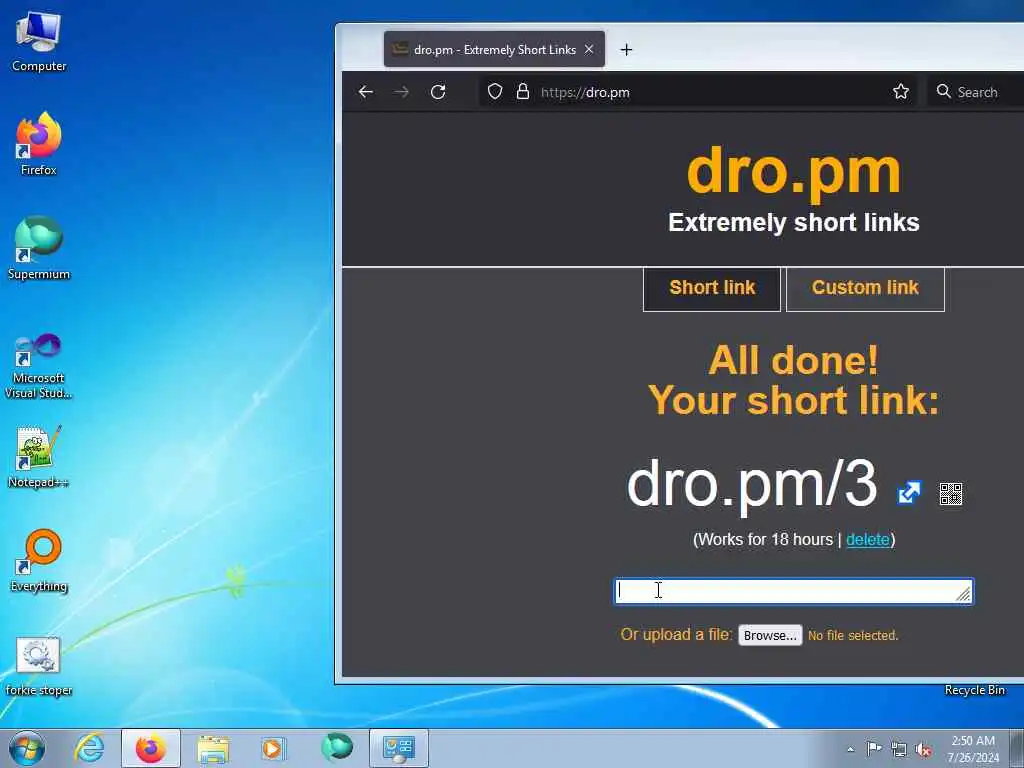Click the text box resize grip corner

click(x=963, y=594)
